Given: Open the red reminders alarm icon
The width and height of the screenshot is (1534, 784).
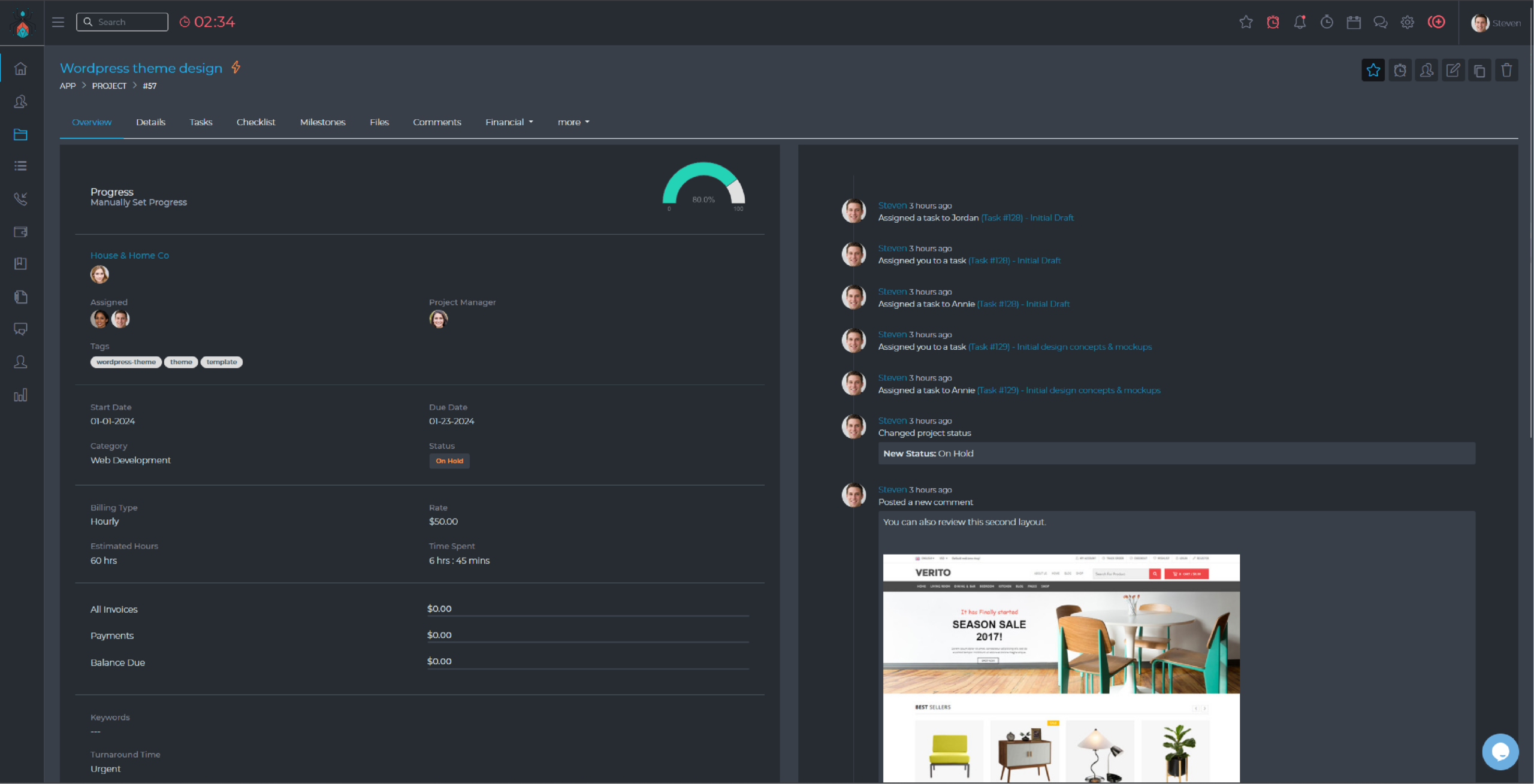Looking at the screenshot, I should [1273, 22].
